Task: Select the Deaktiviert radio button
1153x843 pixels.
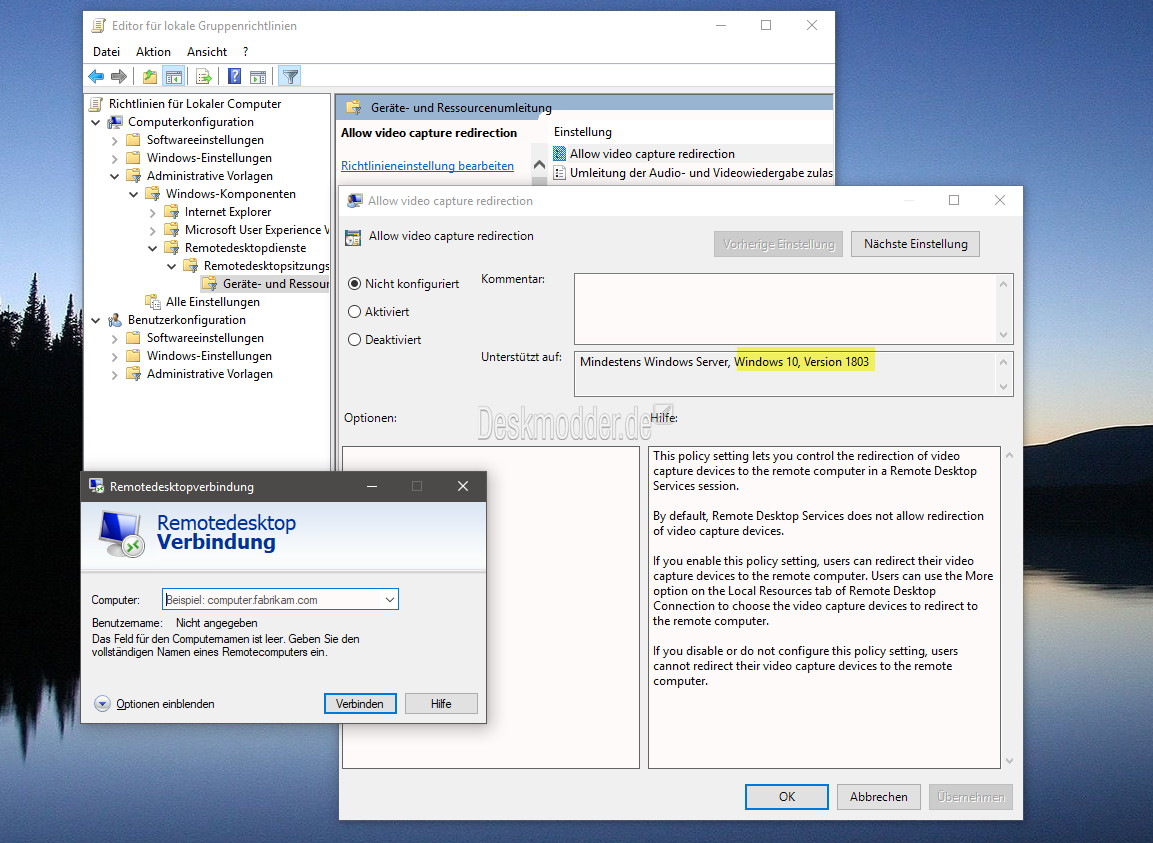Action: pyautogui.click(x=354, y=340)
